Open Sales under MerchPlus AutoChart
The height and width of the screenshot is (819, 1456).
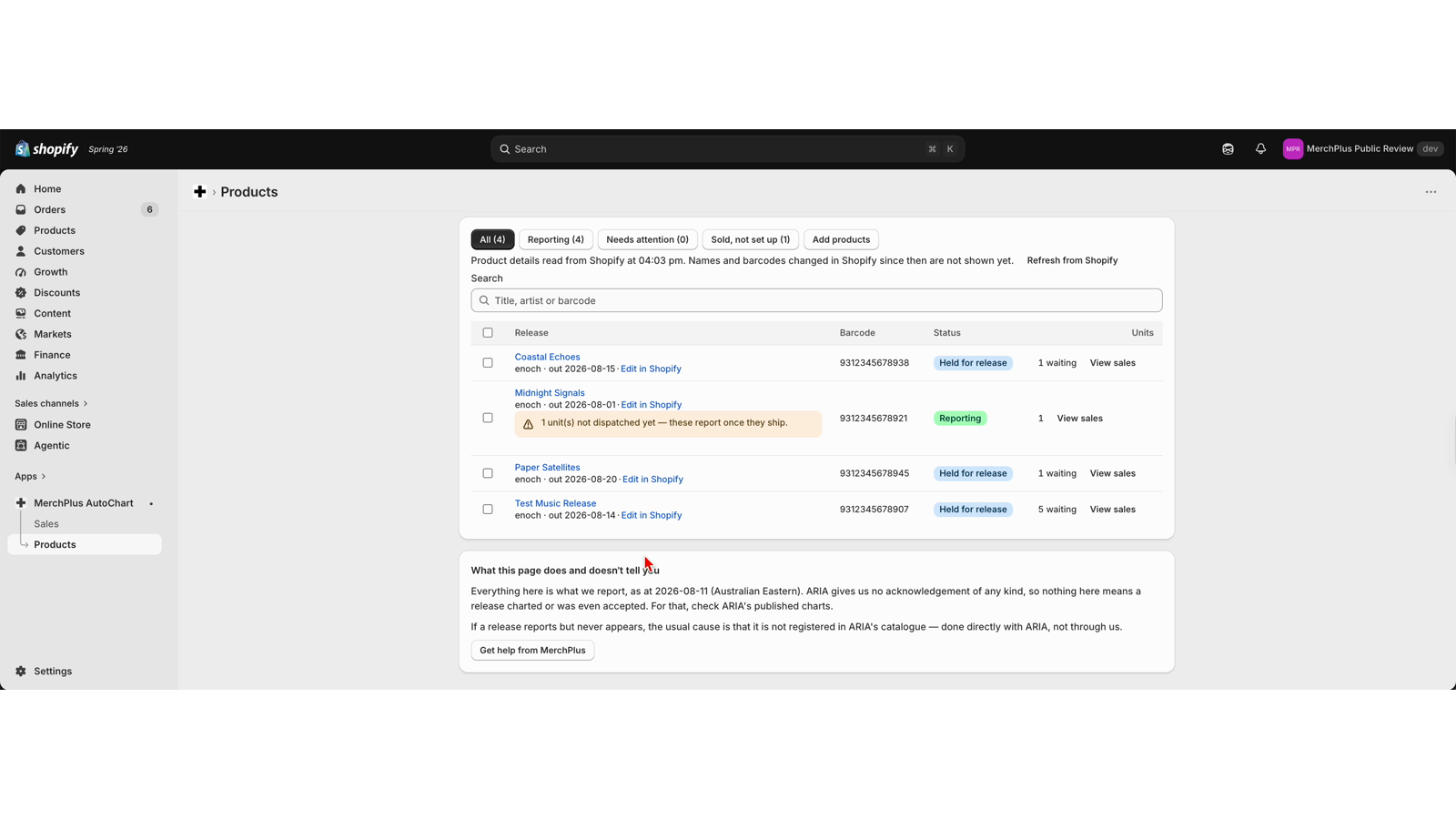[46, 524]
